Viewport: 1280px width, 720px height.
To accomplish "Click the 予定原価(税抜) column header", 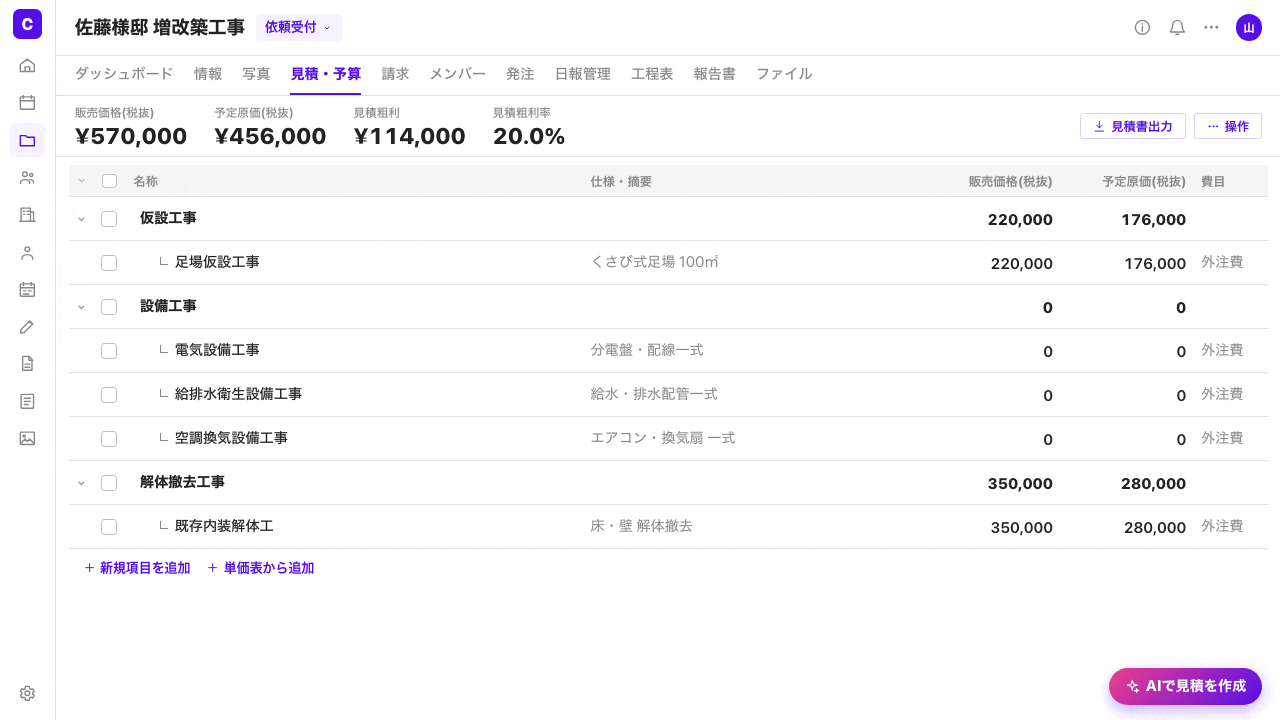I will 1144,182.
